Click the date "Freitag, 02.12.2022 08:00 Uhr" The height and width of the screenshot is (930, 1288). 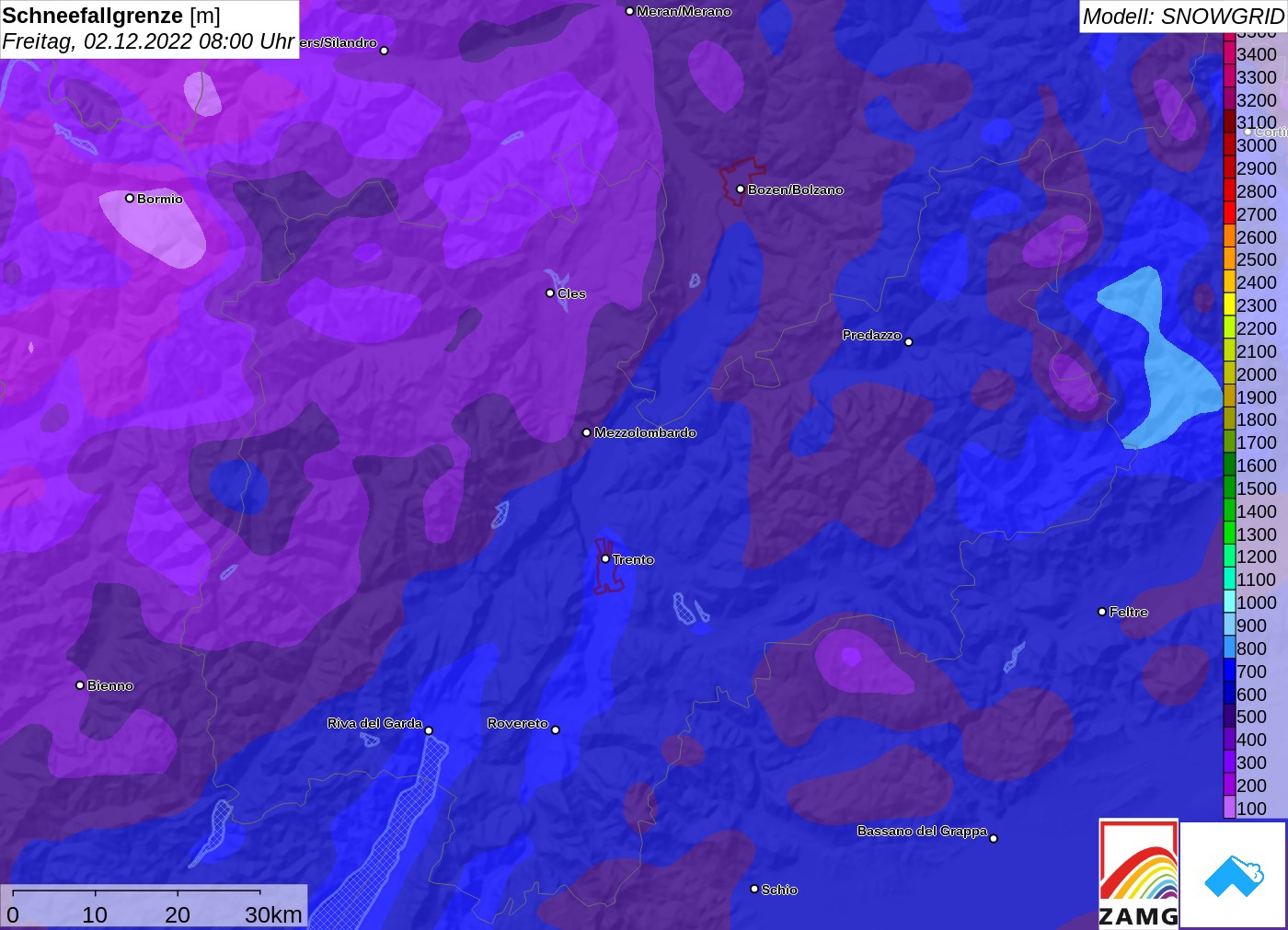click(148, 41)
